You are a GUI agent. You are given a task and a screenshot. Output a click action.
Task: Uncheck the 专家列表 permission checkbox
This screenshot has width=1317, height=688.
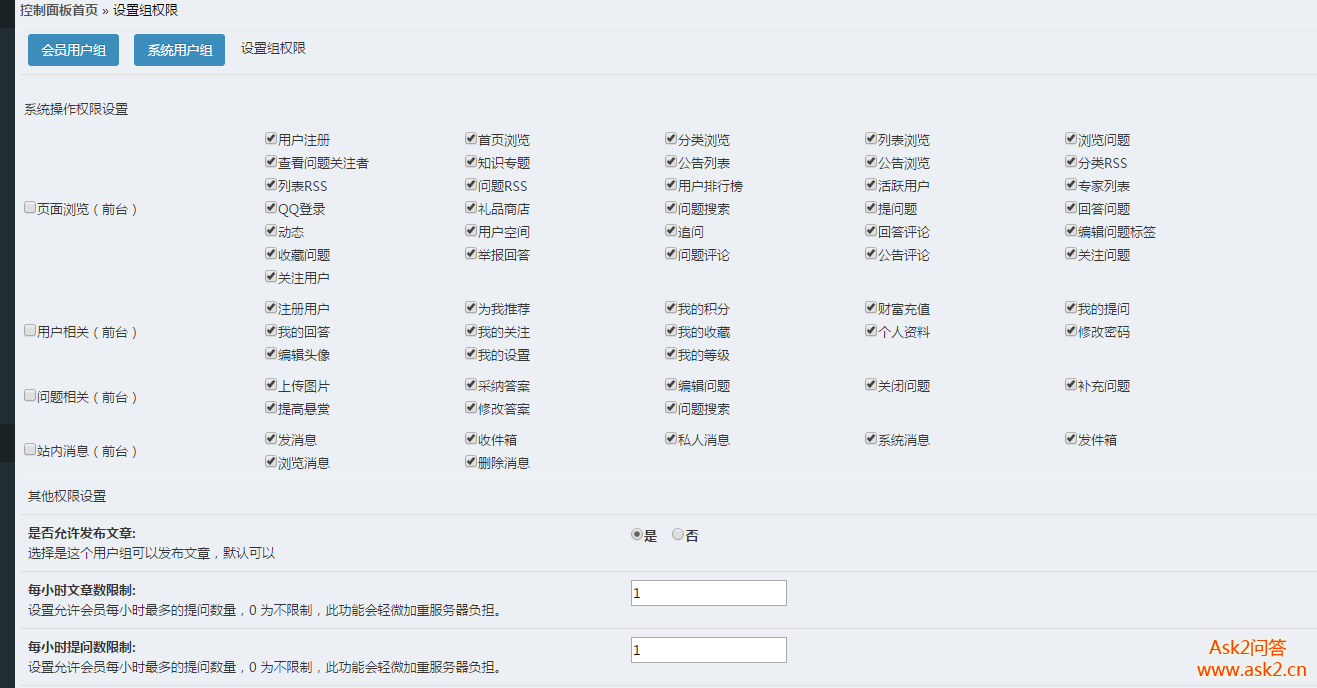click(1071, 185)
